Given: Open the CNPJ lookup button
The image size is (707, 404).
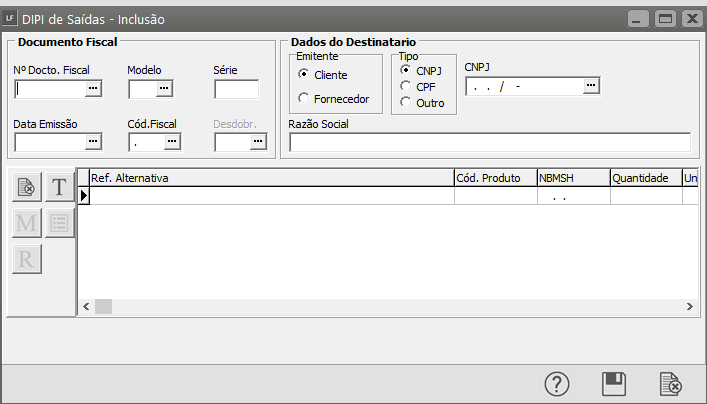Looking at the screenshot, I should (x=591, y=86).
